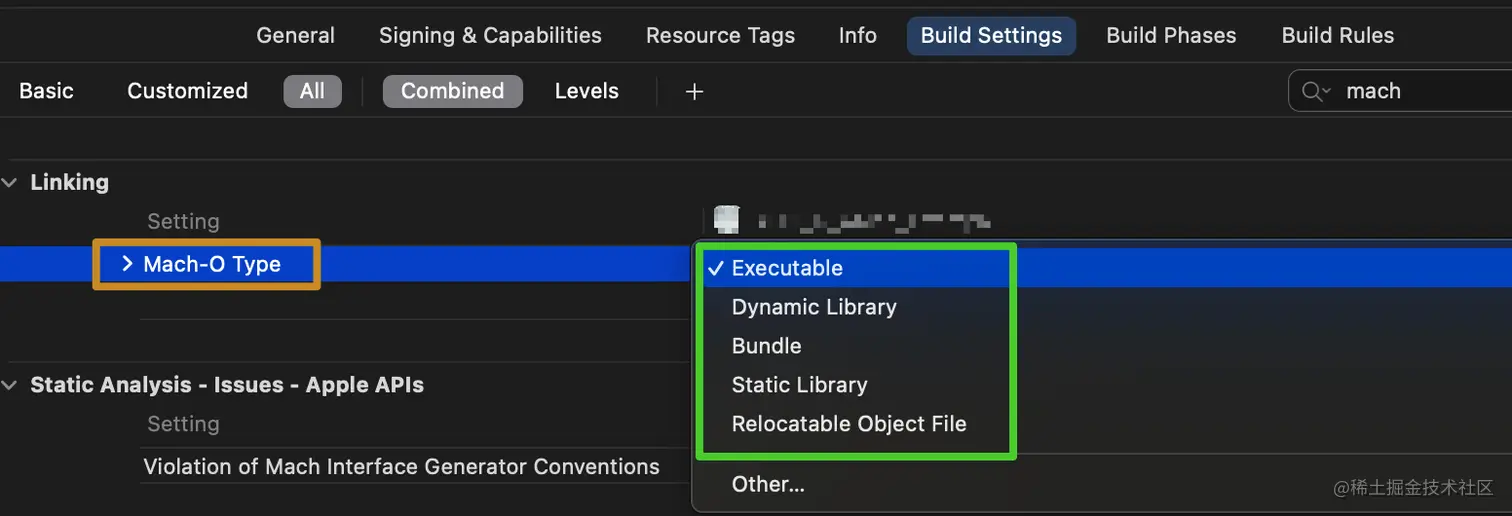This screenshot has width=1512, height=516.
Task: Switch to the Build Rules tab
Action: pyautogui.click(x=1337, y=35)
